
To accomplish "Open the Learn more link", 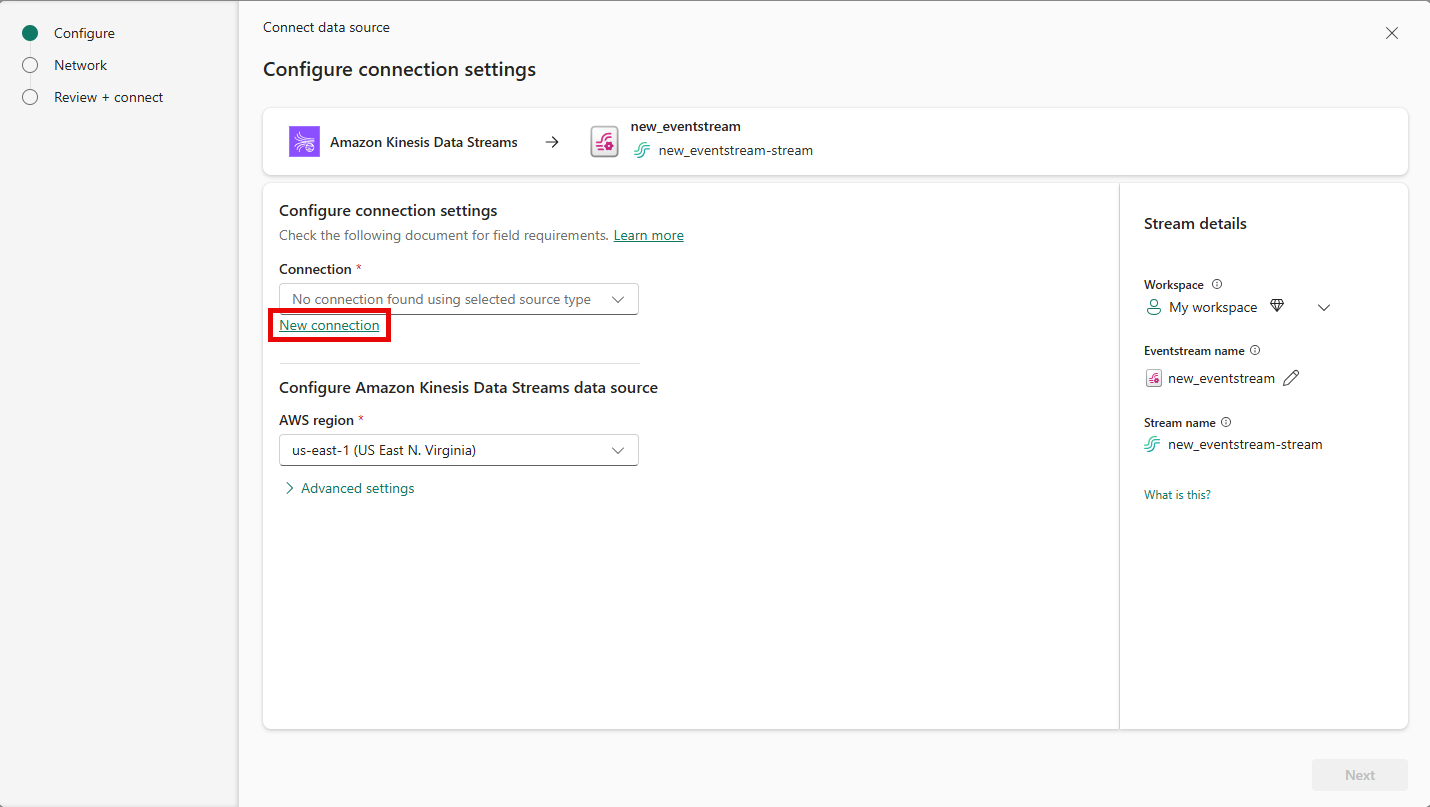I will pyautogui.click(x=649, y=236).
